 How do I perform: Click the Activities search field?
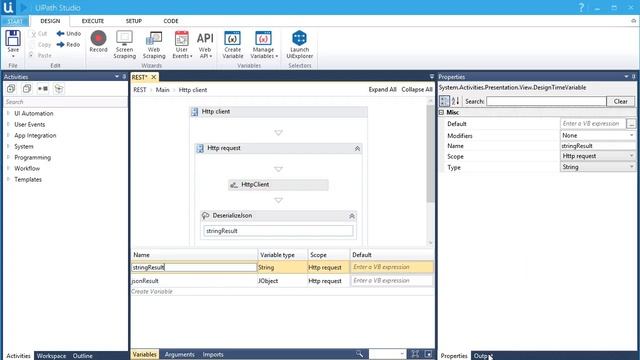65,102
